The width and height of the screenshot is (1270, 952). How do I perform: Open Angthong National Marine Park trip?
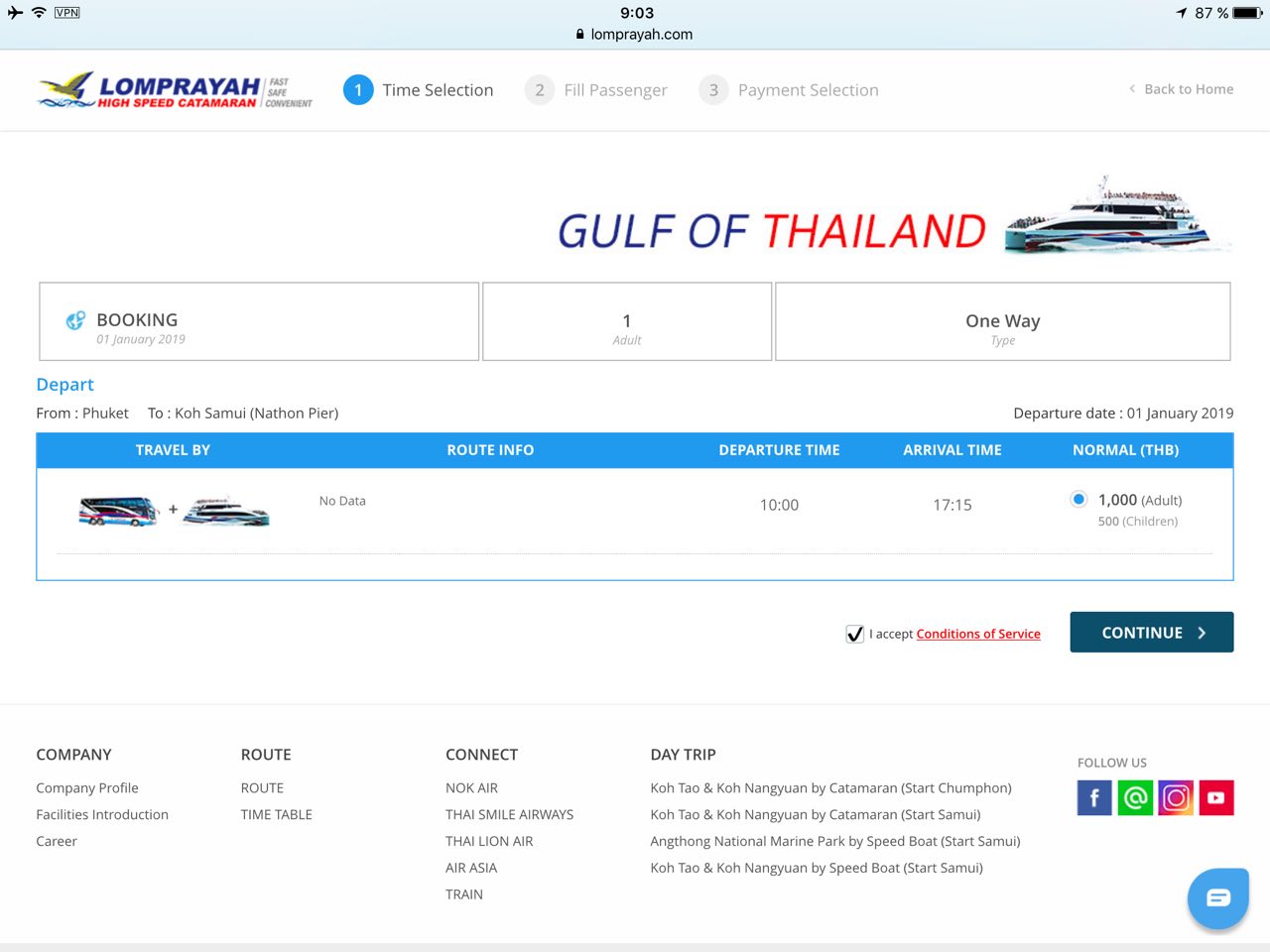(x=835, y=841)
